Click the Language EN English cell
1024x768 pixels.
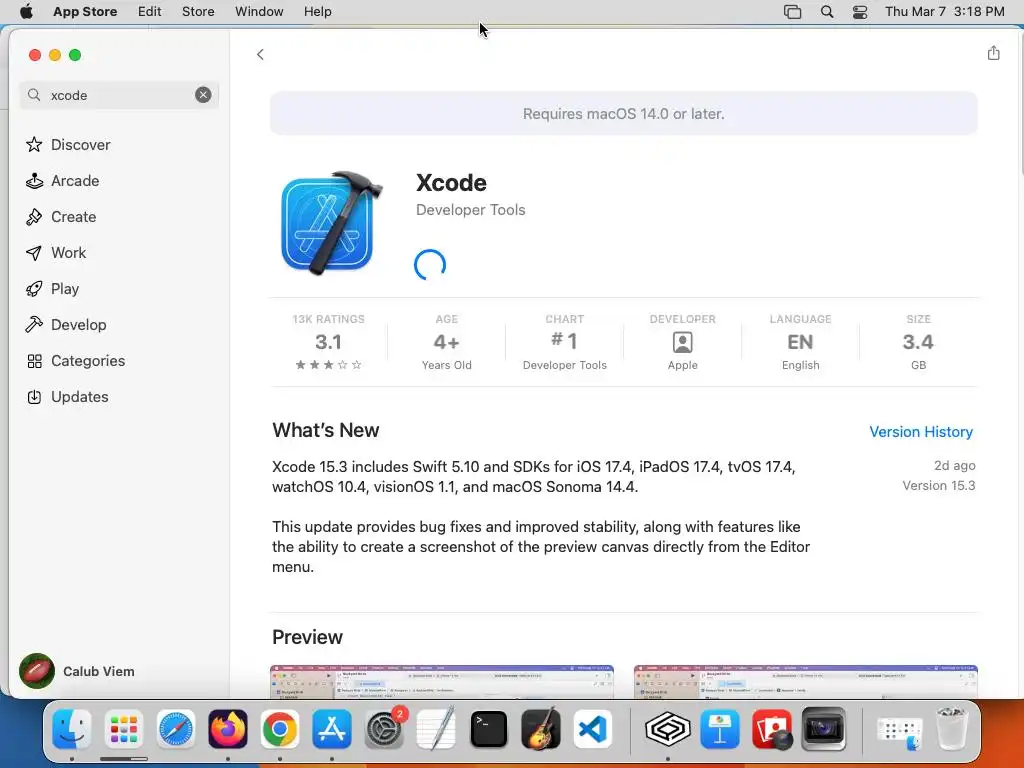(801, 342)
